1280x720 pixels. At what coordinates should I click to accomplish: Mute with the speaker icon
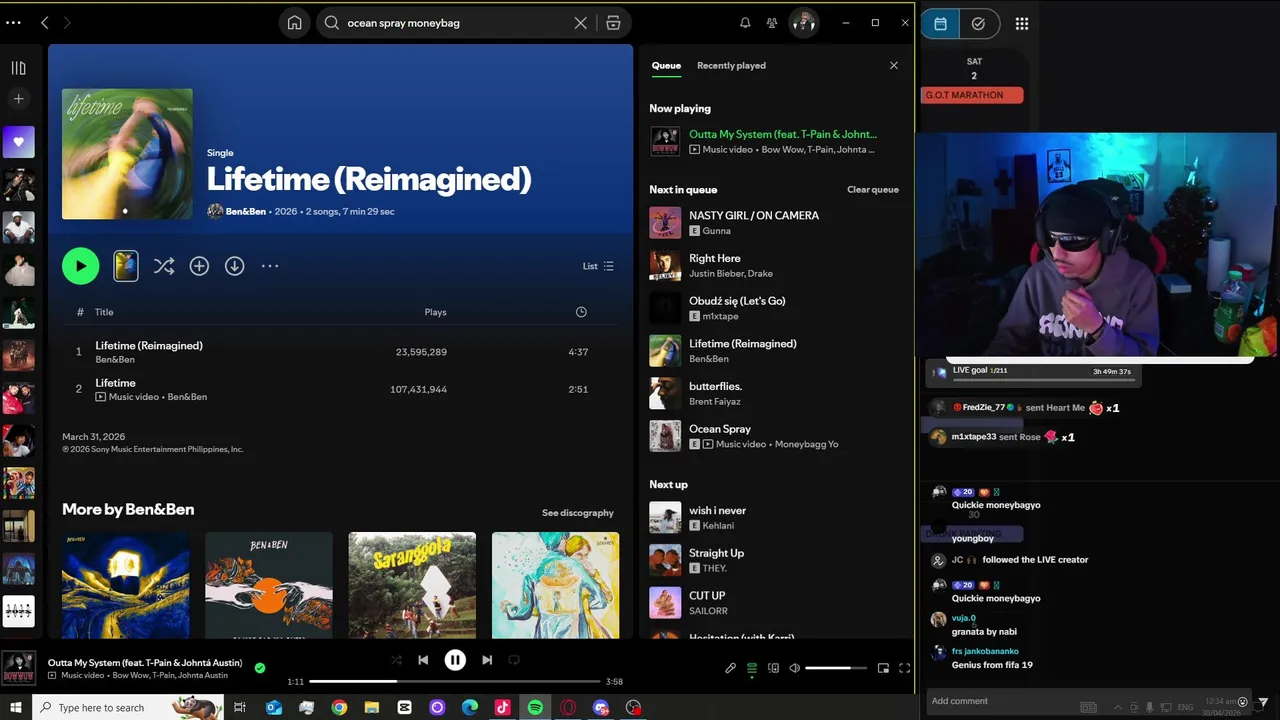[x=794, y=668]
